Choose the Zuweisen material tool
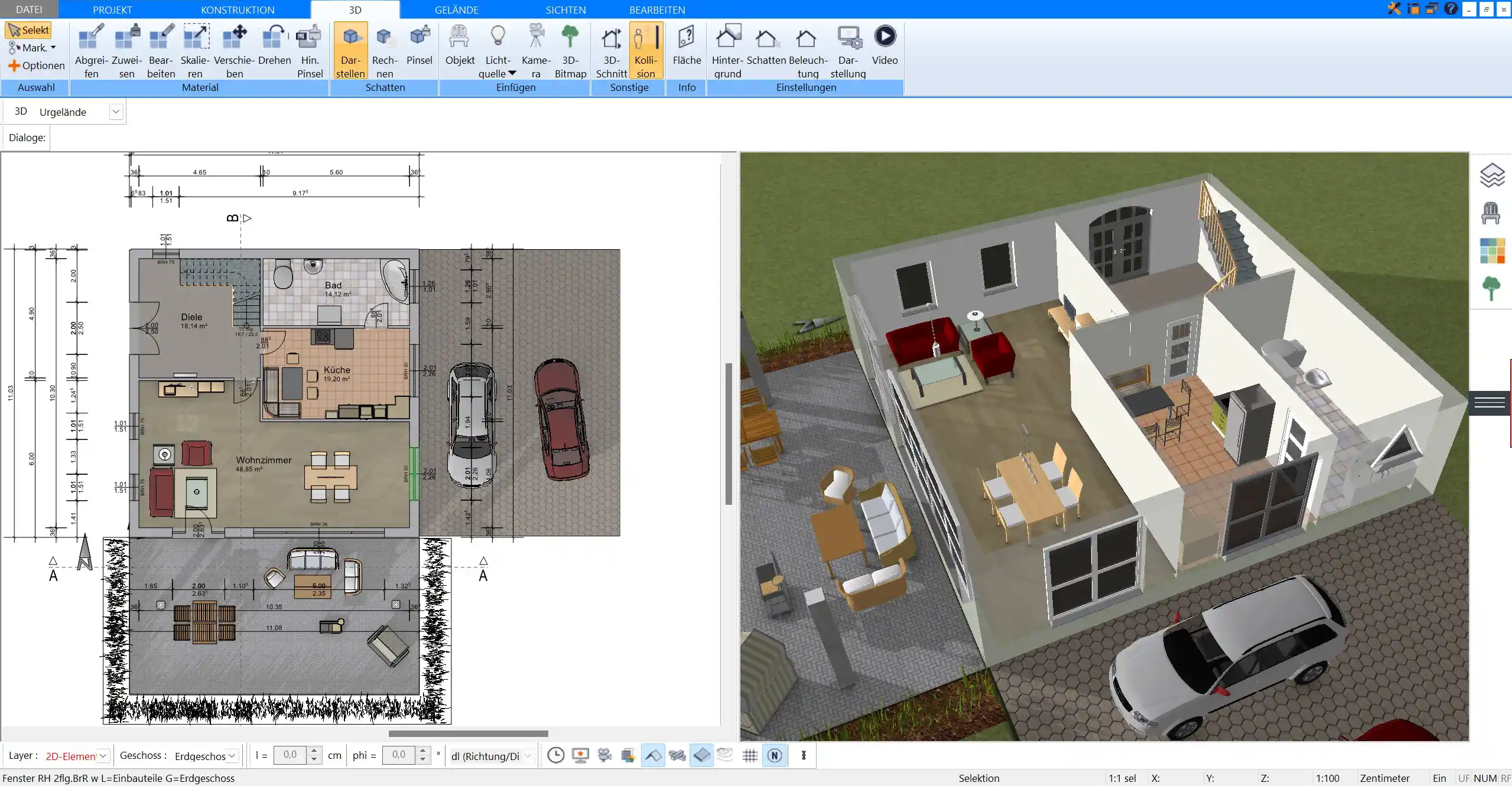1512x786 pixels. 126,51
